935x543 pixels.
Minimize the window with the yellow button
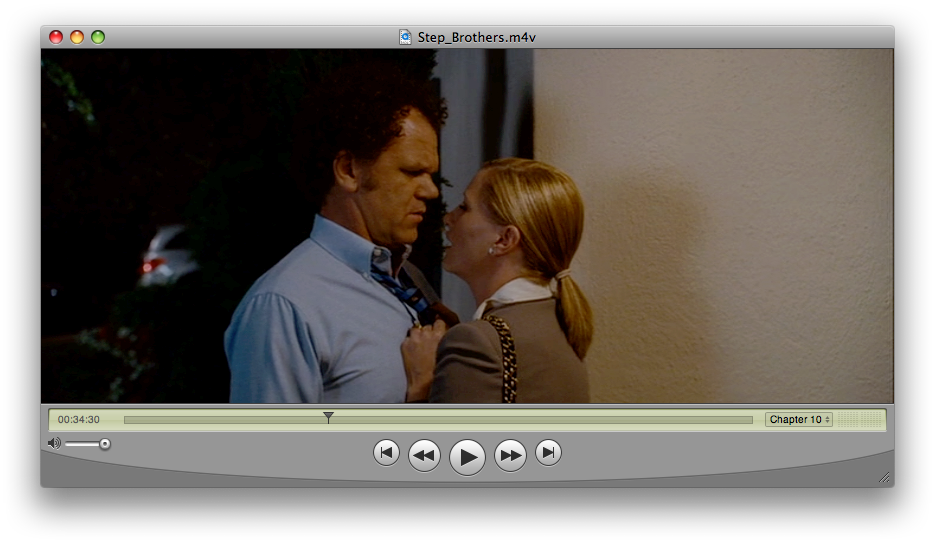[x=77, y=37]
